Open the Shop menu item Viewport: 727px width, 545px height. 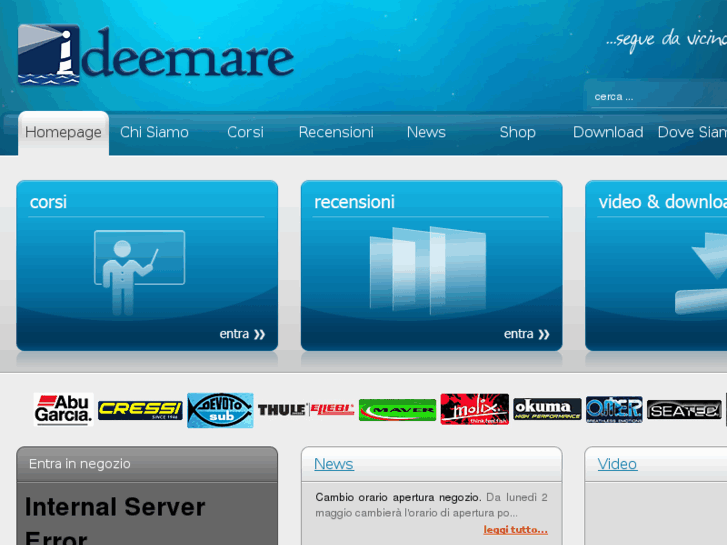tap(517, 133)
